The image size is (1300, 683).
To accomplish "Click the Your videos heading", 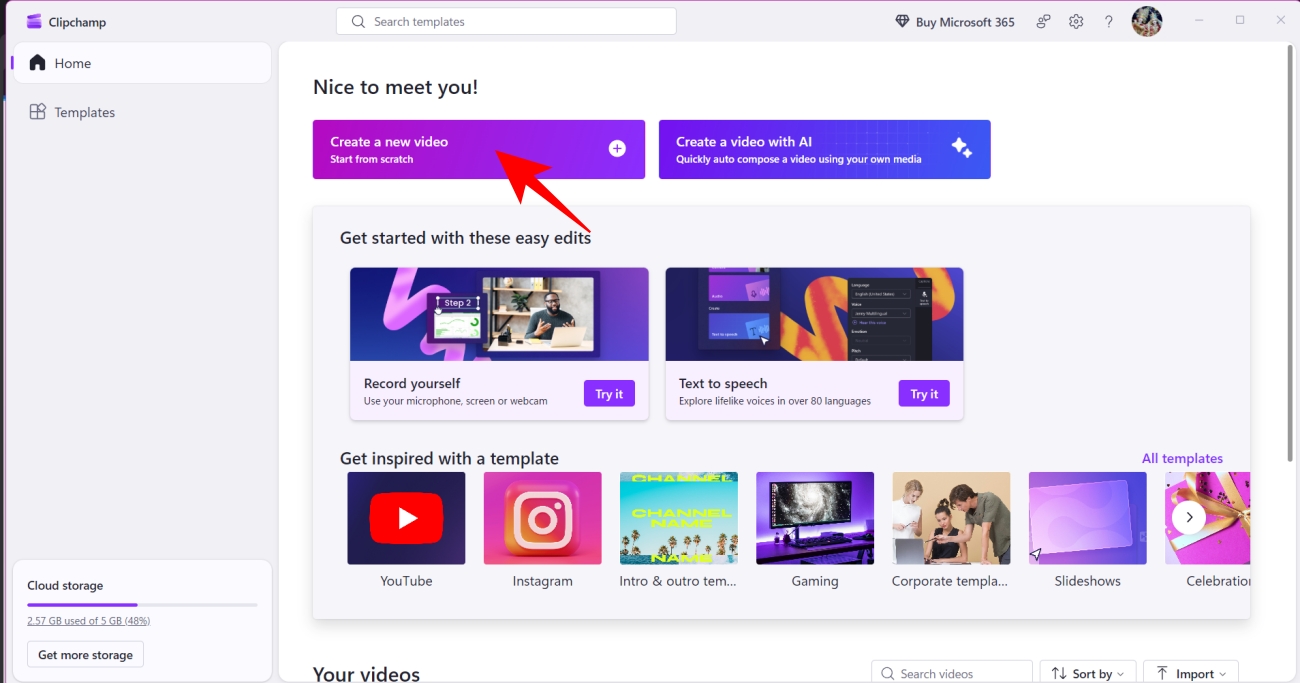I will [366, 674].
